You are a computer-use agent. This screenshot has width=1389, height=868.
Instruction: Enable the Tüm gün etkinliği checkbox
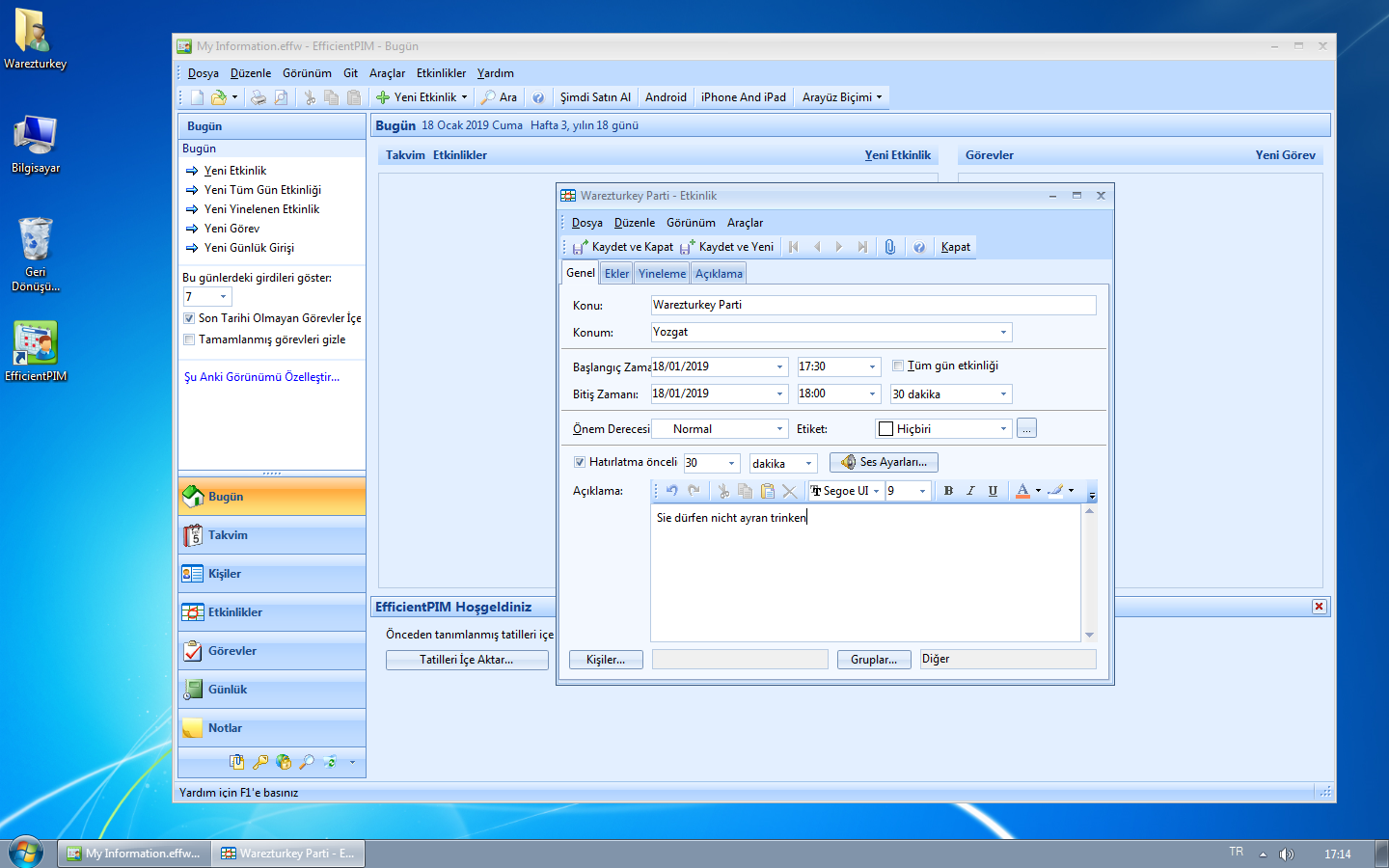[898, 366]
